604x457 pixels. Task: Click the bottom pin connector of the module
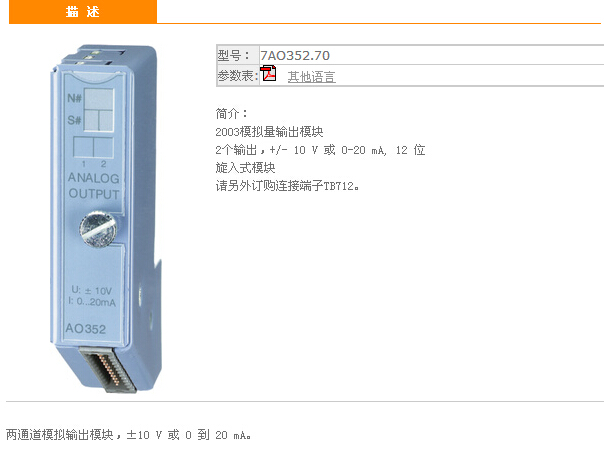point(109,370)
